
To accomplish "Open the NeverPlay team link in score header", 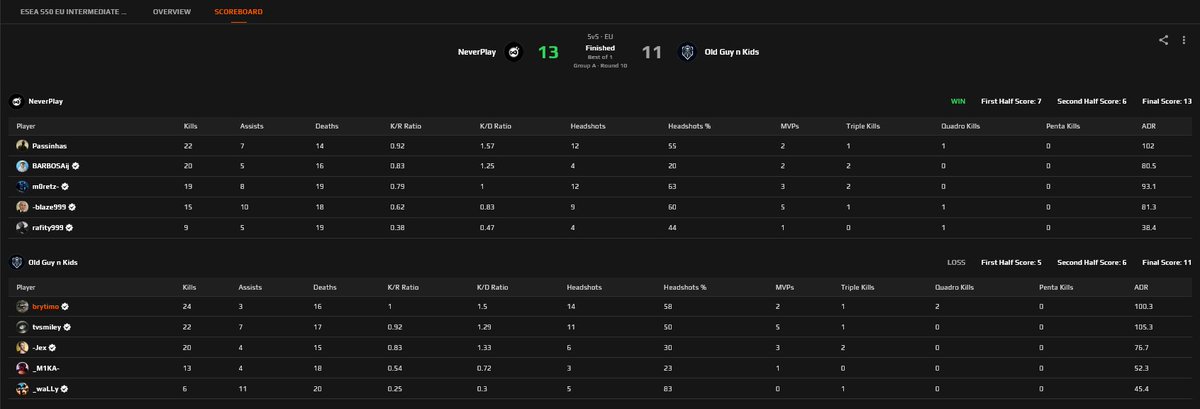I will tap(477, 52).
